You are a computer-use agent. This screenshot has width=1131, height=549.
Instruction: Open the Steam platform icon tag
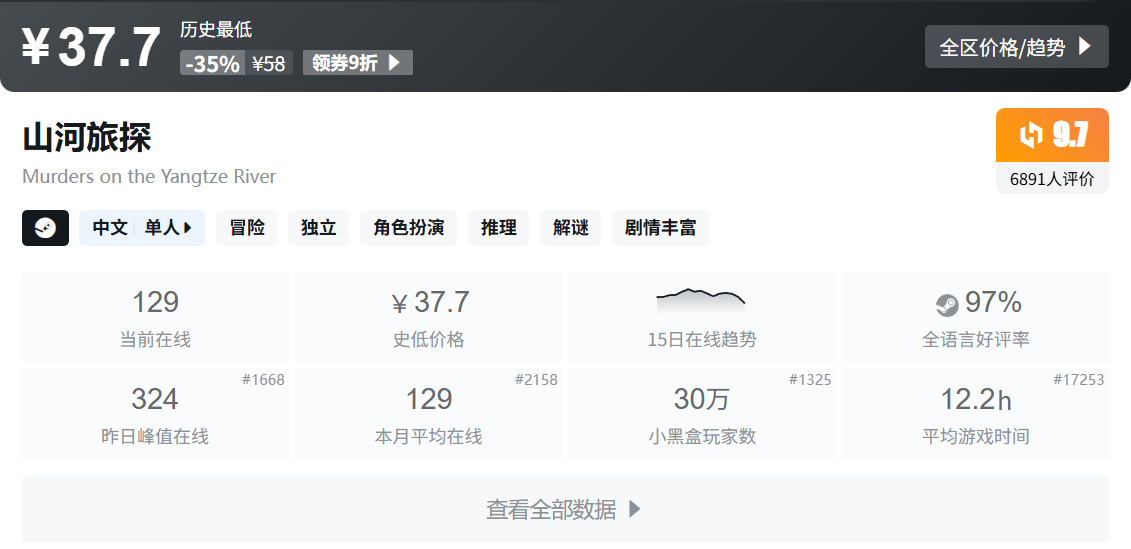(x=45, y=228)
